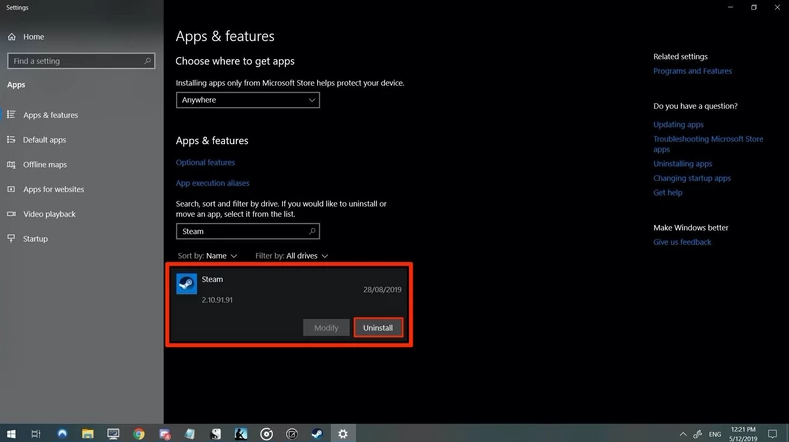789x442 pixels.
Task: Click the Apps & features sidebar icon
Action: tap(11, 115)
